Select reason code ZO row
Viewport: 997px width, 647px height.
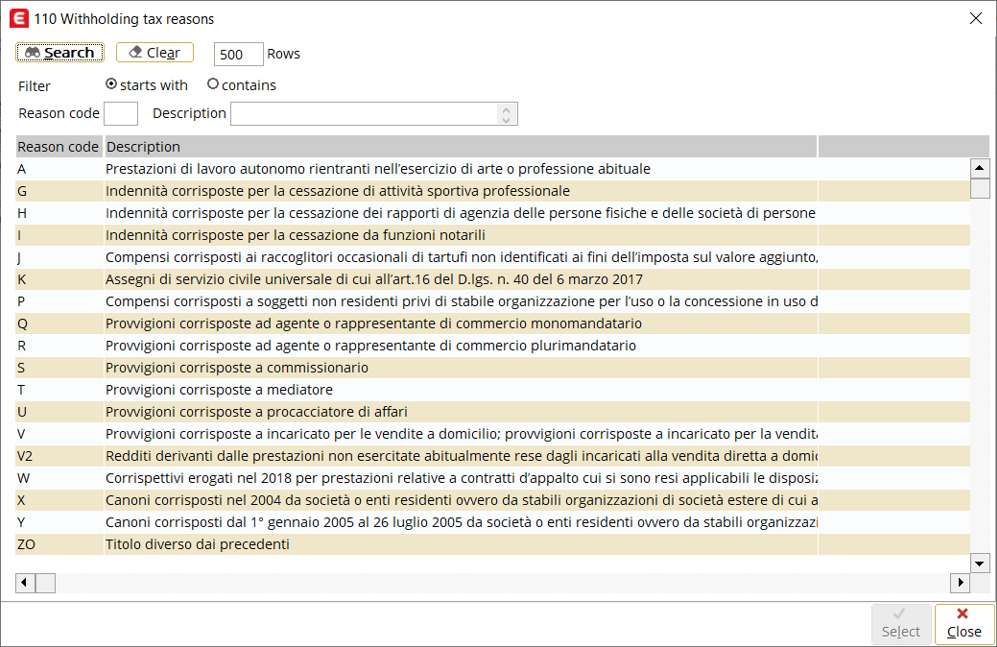click(x=493, y=545)
